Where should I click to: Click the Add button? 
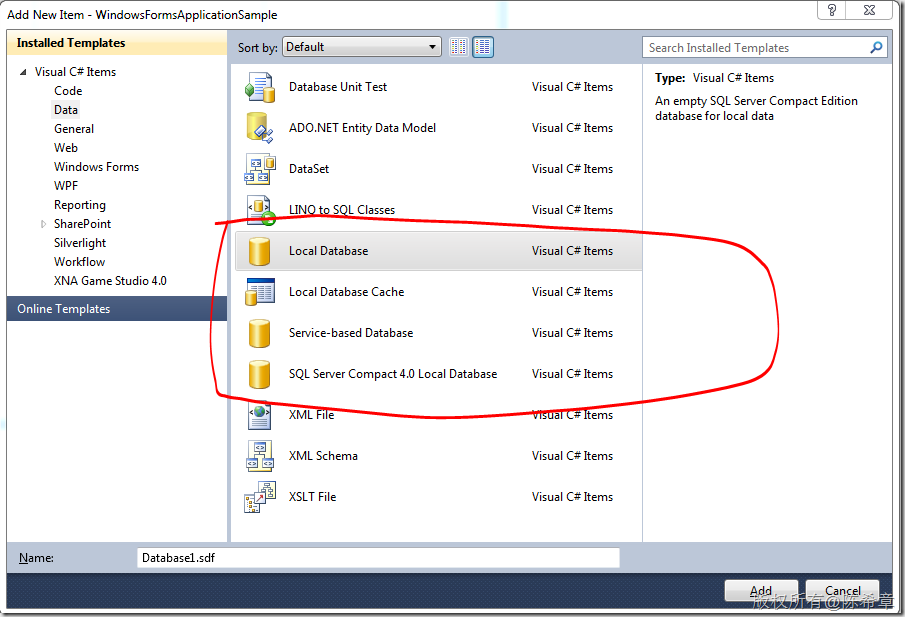click(761, 590)
